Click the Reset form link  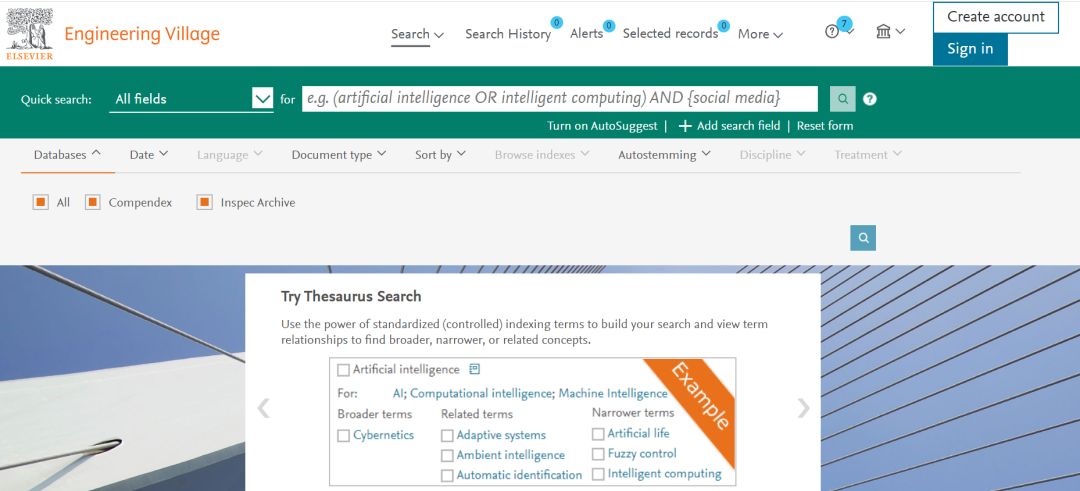(825, 126)
